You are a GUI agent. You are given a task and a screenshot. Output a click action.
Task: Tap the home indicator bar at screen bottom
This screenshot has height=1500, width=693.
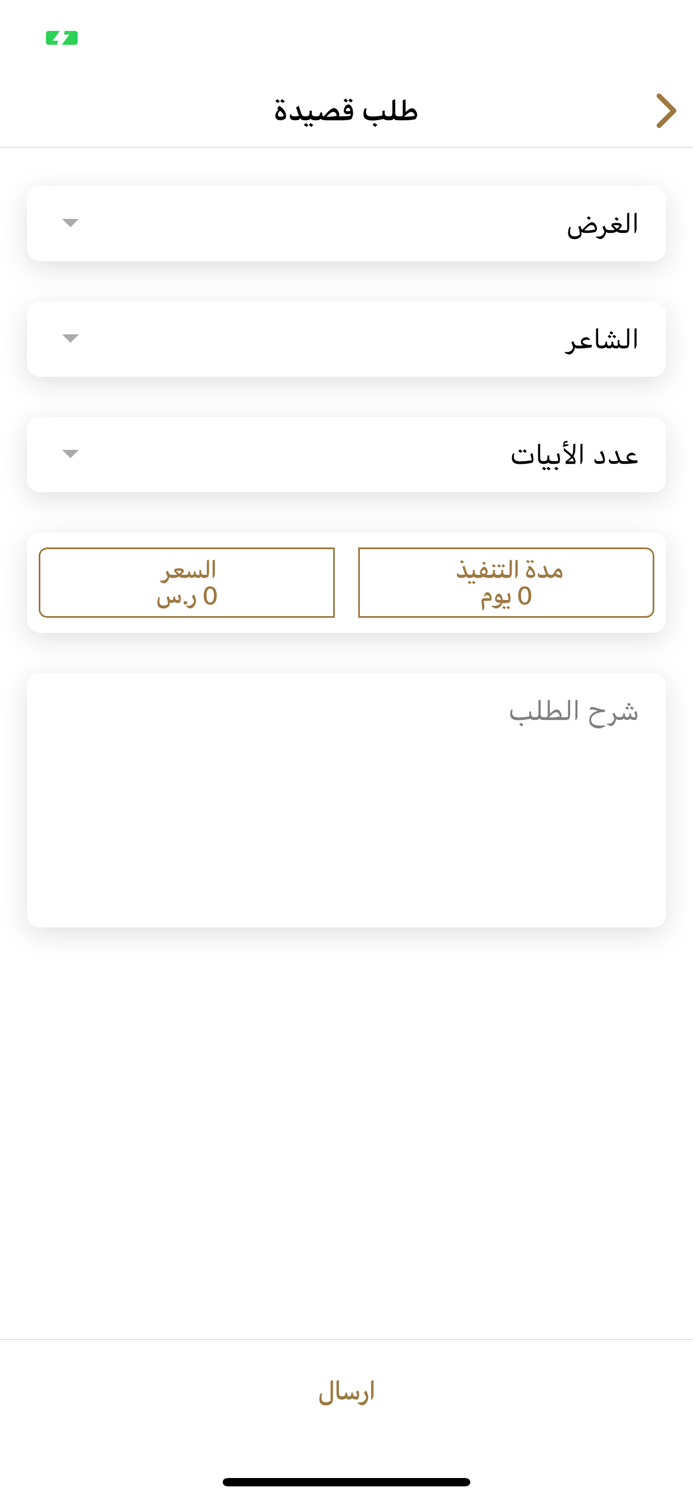[346, 1481]
